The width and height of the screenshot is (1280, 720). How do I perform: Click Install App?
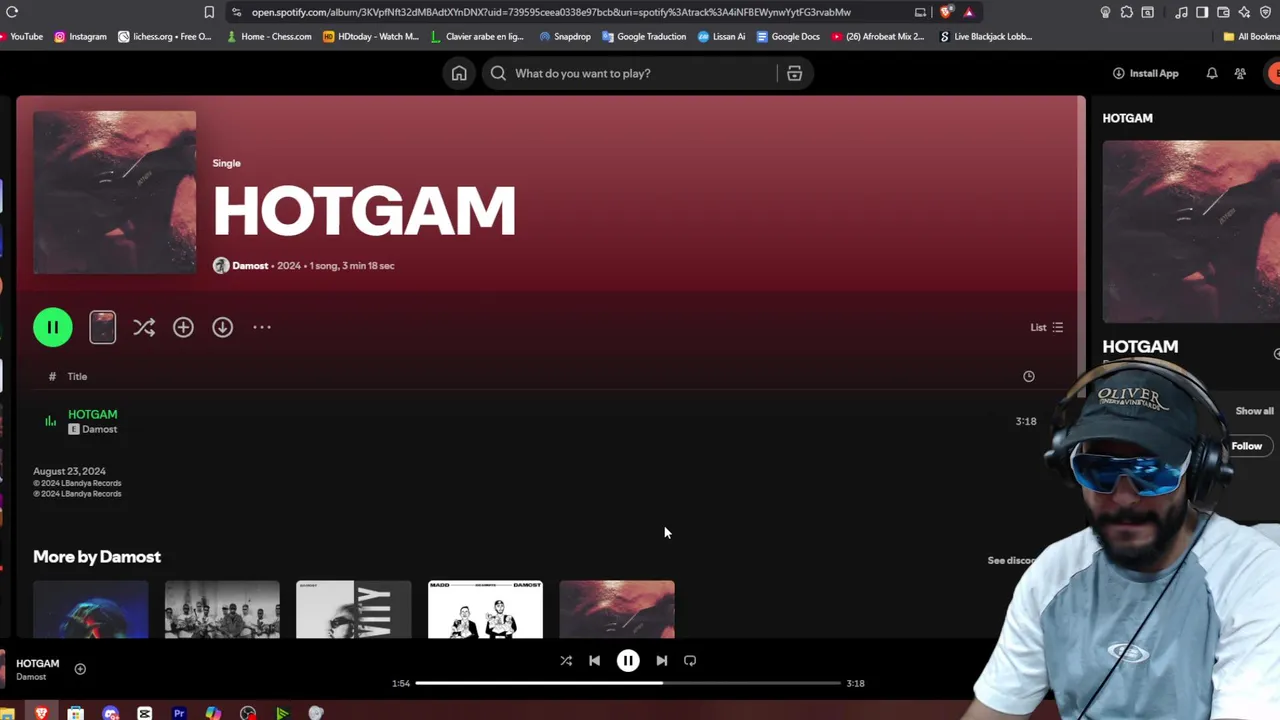tap(1146, 73)
